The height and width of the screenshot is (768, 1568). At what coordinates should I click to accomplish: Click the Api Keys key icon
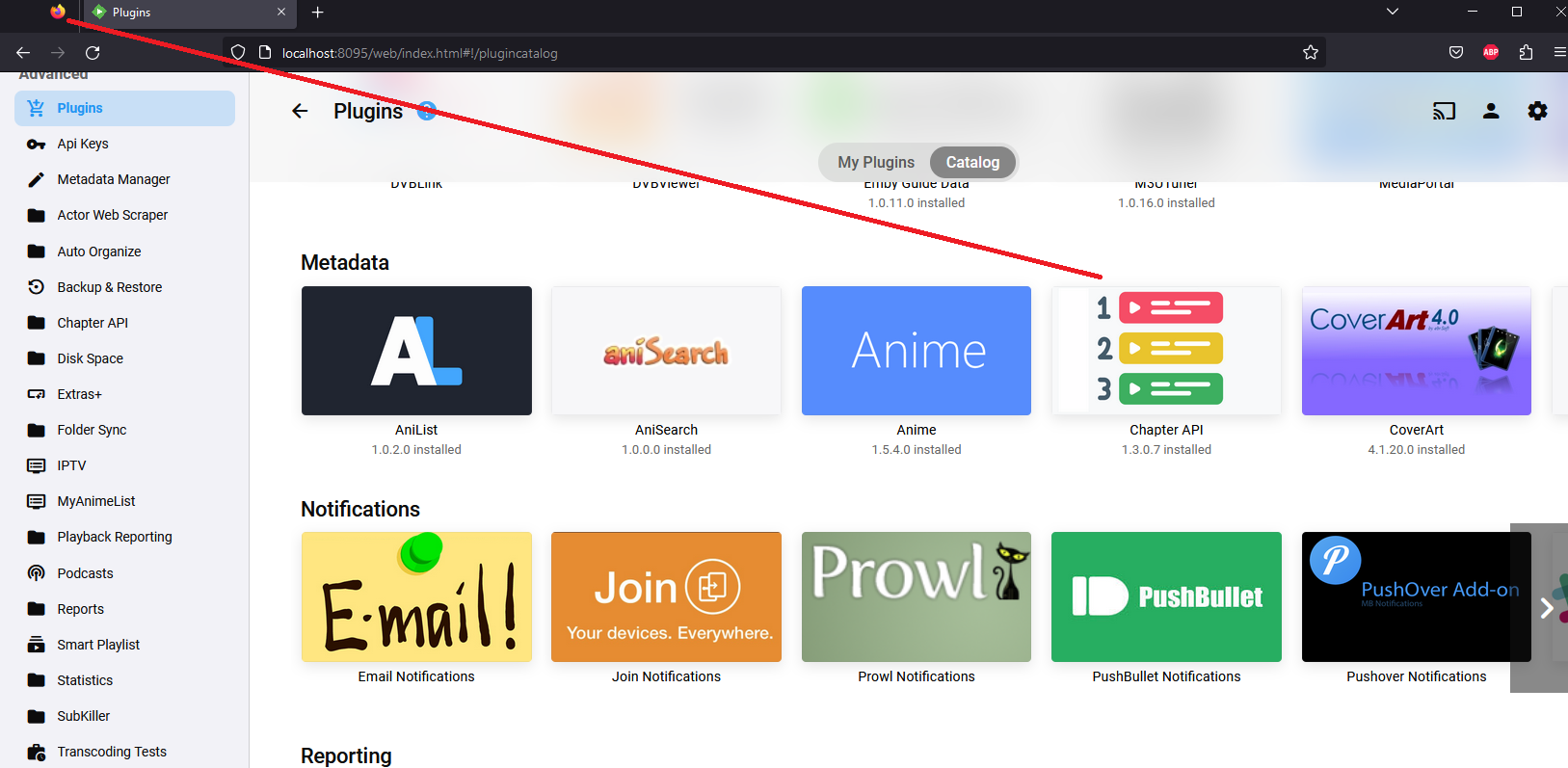37,144
